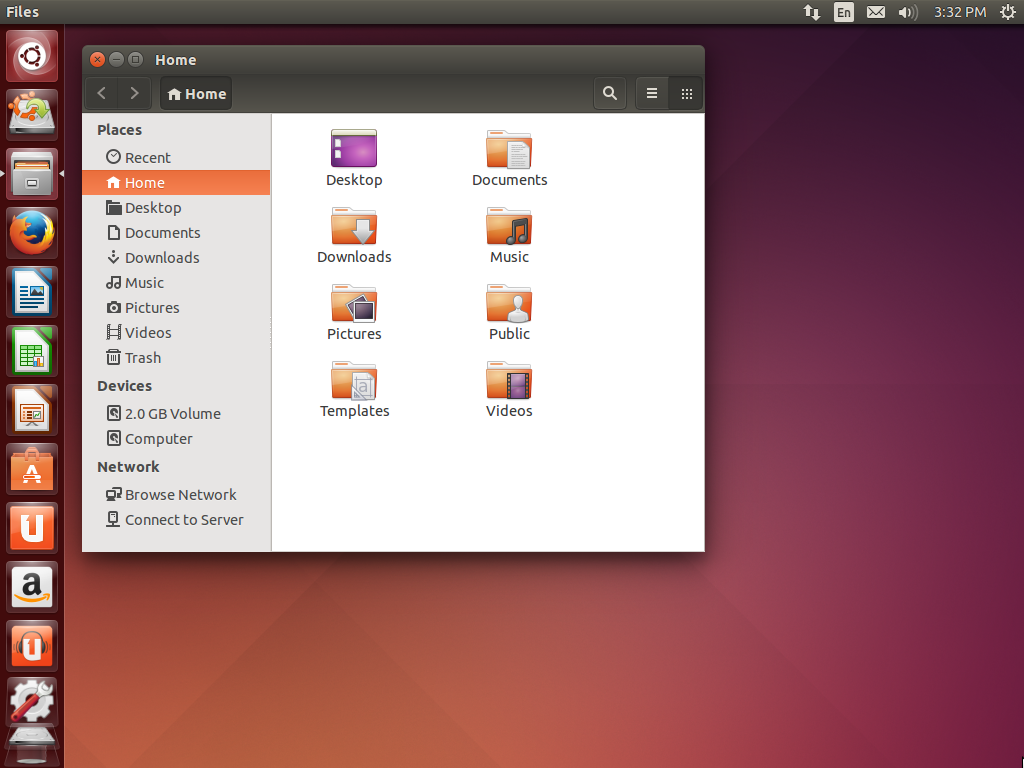Image resolution: width=1024 pixels, height=768 pixels.
Task: Open Ubuntu Software Center launcher icon
Action: pos(32,469)
